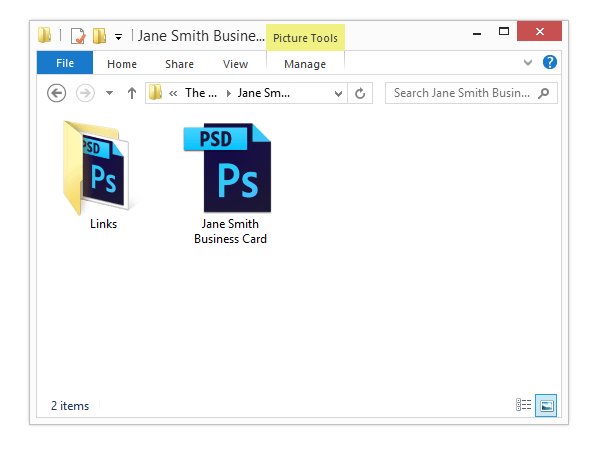Open the View ribbon tab
591x451 pixels.
tap(235, 64)
